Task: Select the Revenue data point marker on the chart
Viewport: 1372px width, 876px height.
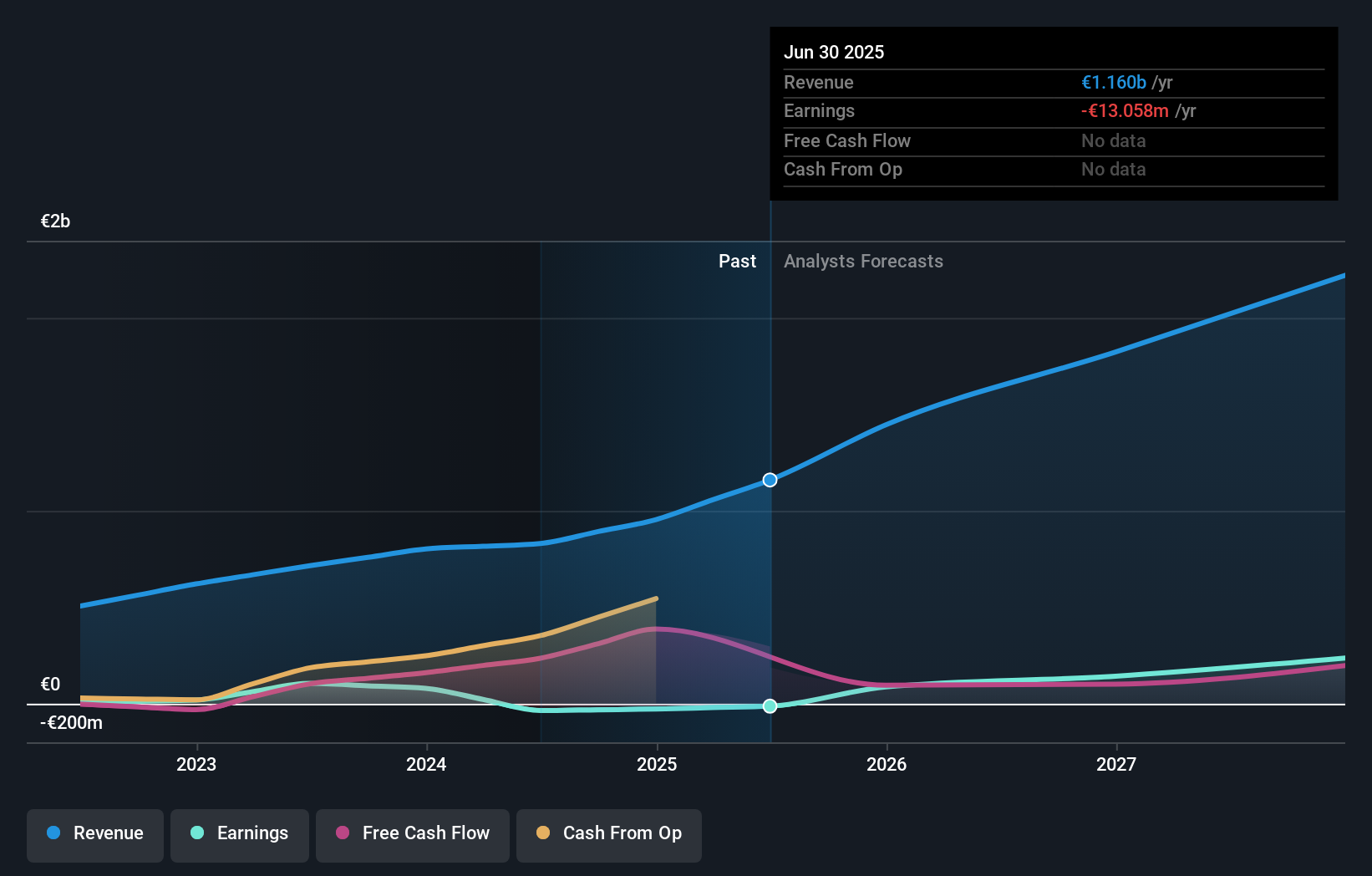Action: point(770,480)
